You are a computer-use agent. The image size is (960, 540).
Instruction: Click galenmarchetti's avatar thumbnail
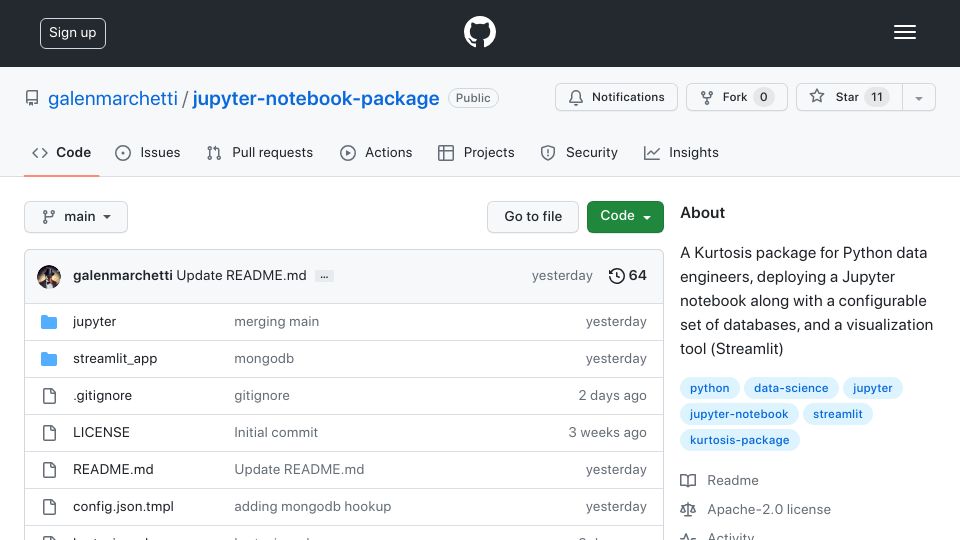pyautogui.click(x=49, y=276)
